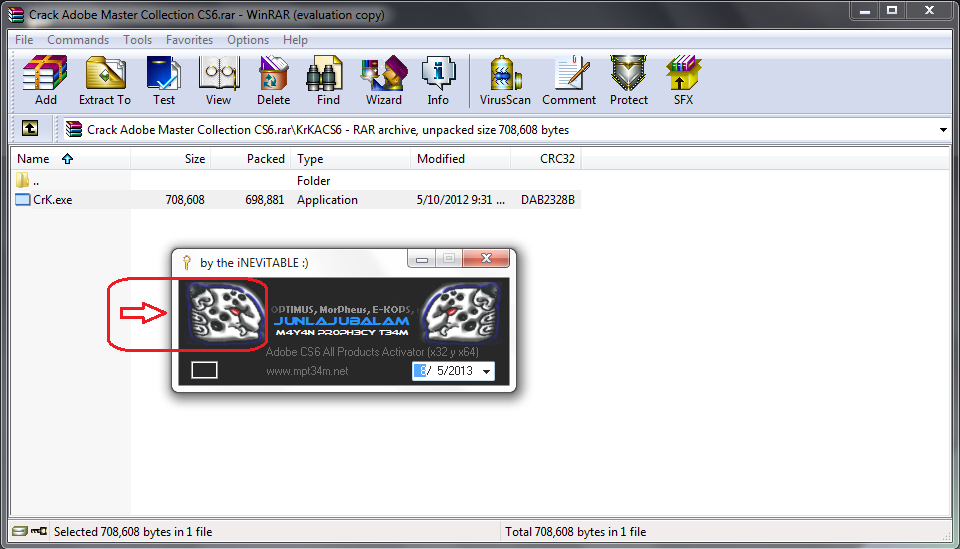Screen dimensions: 960x549
Task: Open the Tools menu
Action: pos(137,40)
